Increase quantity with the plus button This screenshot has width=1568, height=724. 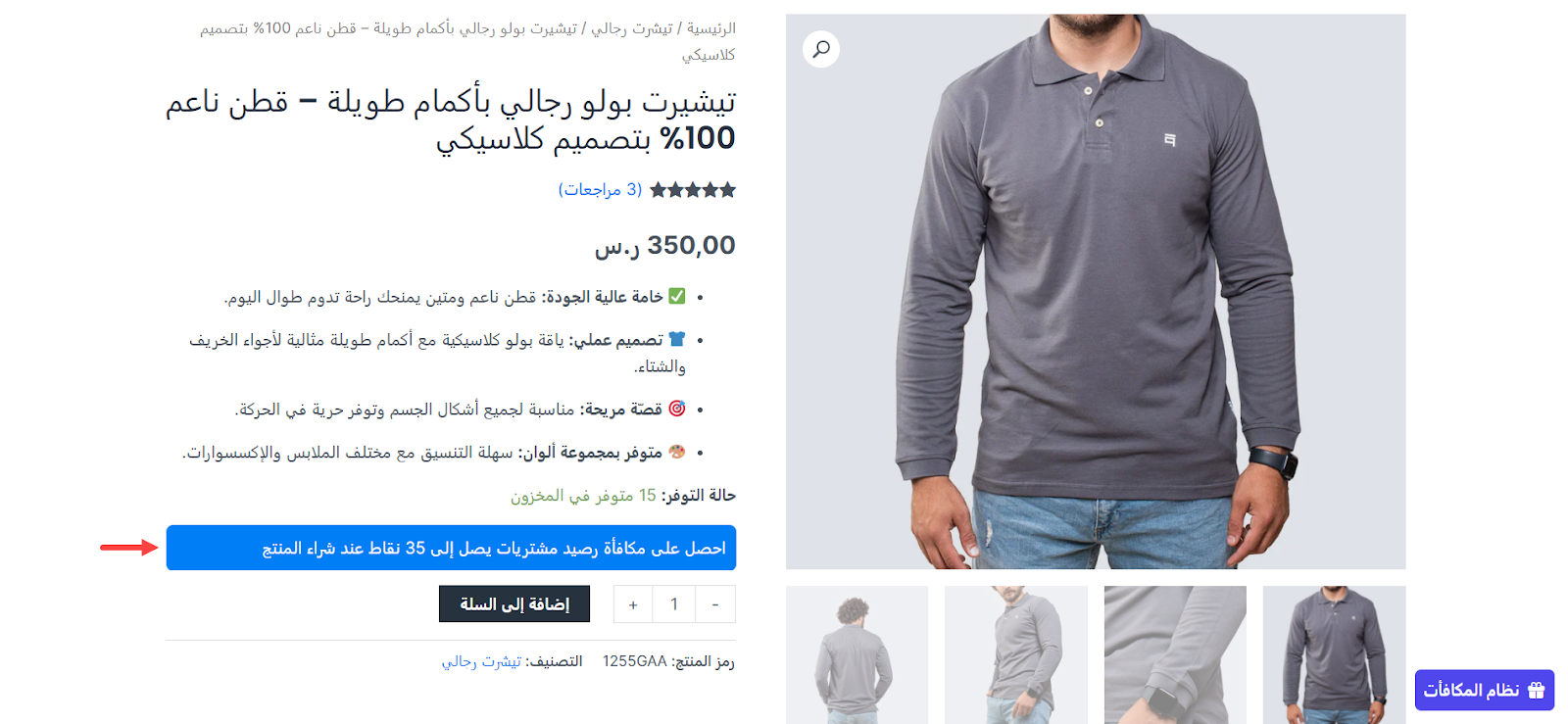point(633,604)
